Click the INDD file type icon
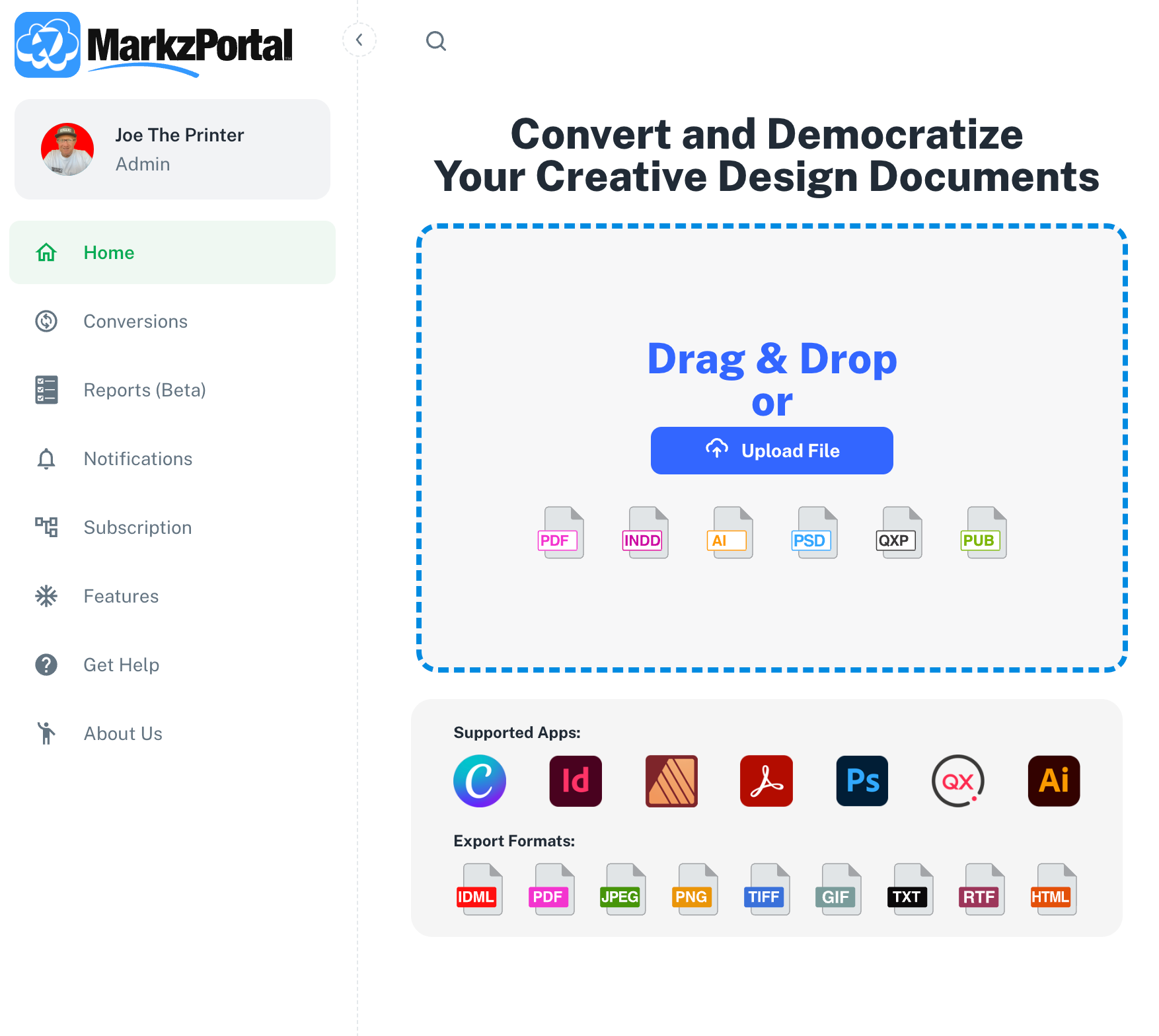1159x1036 pixels. click(x=645, y=533)
